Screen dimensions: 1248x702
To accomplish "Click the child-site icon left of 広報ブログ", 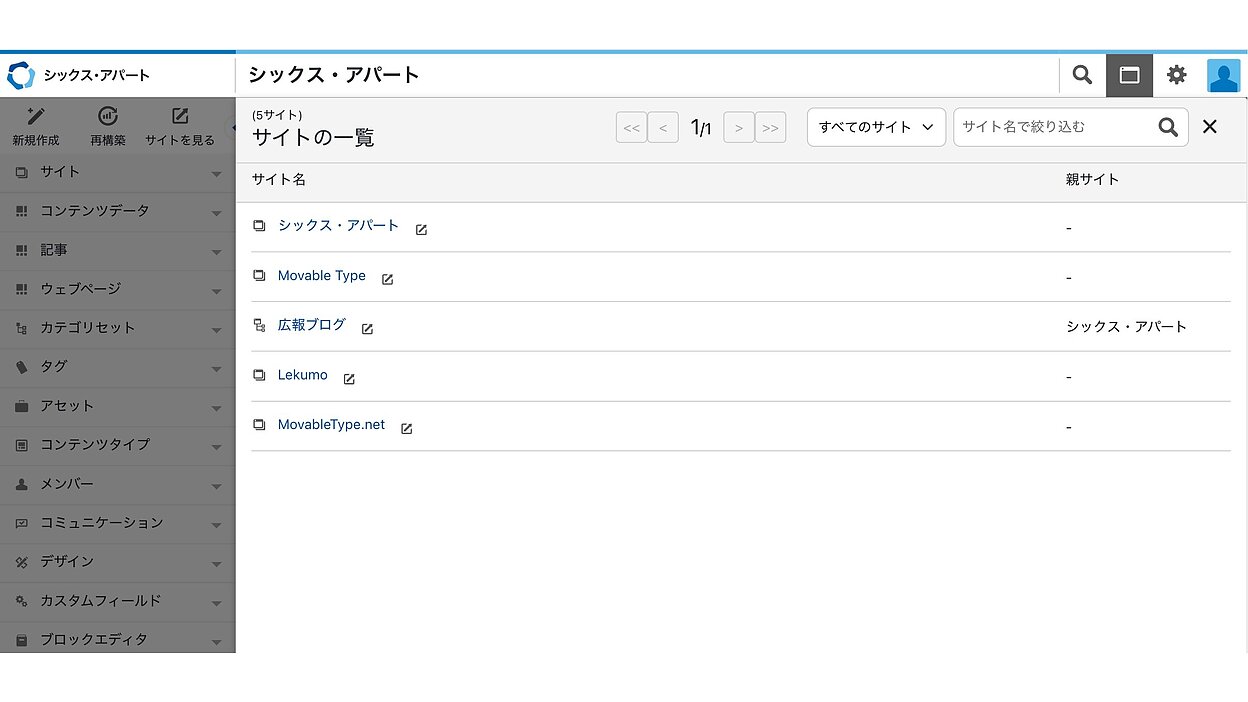I will point(259,325).
